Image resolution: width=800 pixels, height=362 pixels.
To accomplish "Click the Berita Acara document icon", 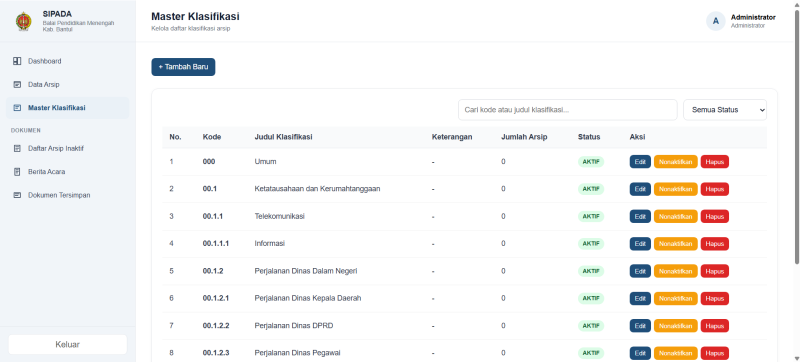I will coord(17,172).
